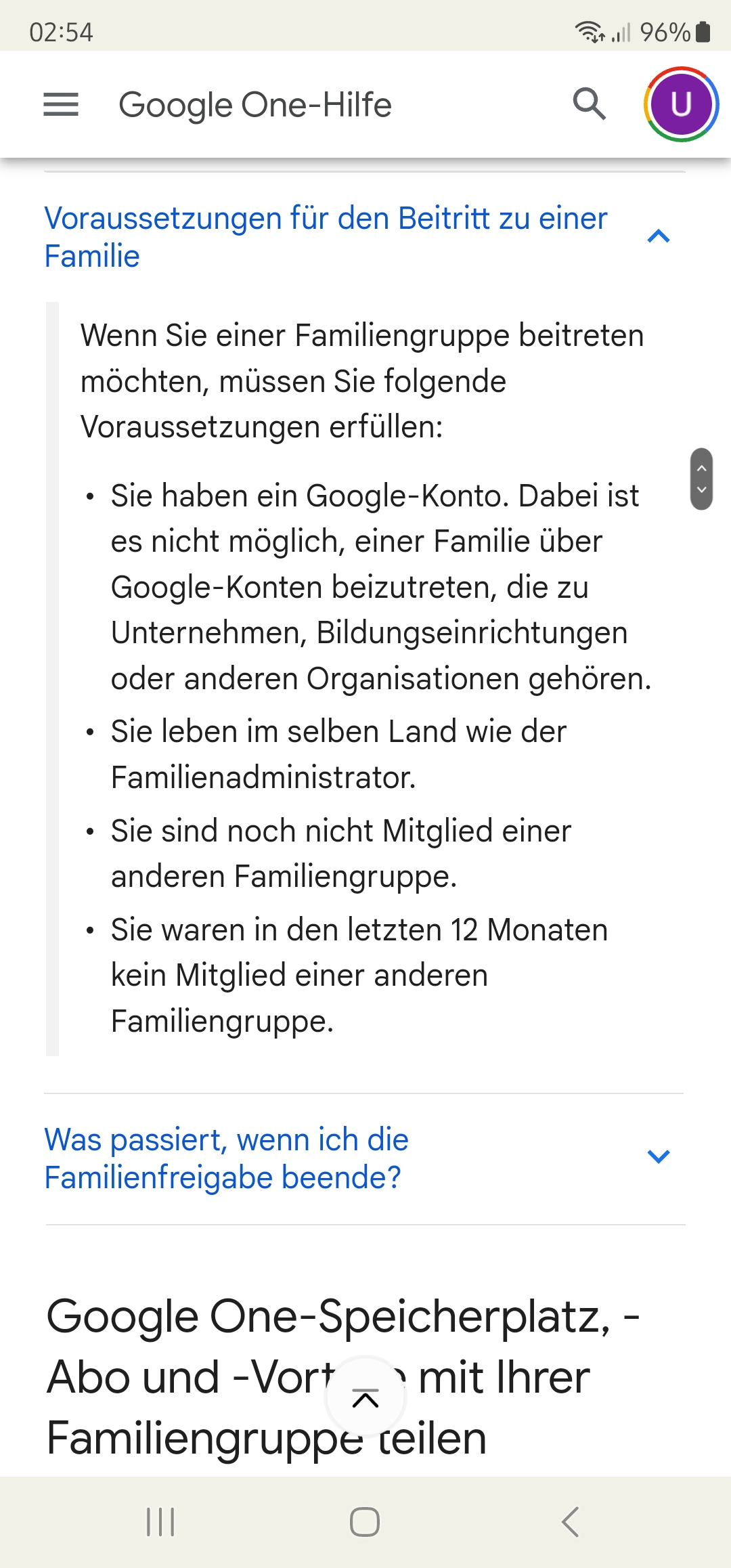The image size is (731, 1568).
Task: Tap the Android recent apps icon
Action: click(160, 1522)
